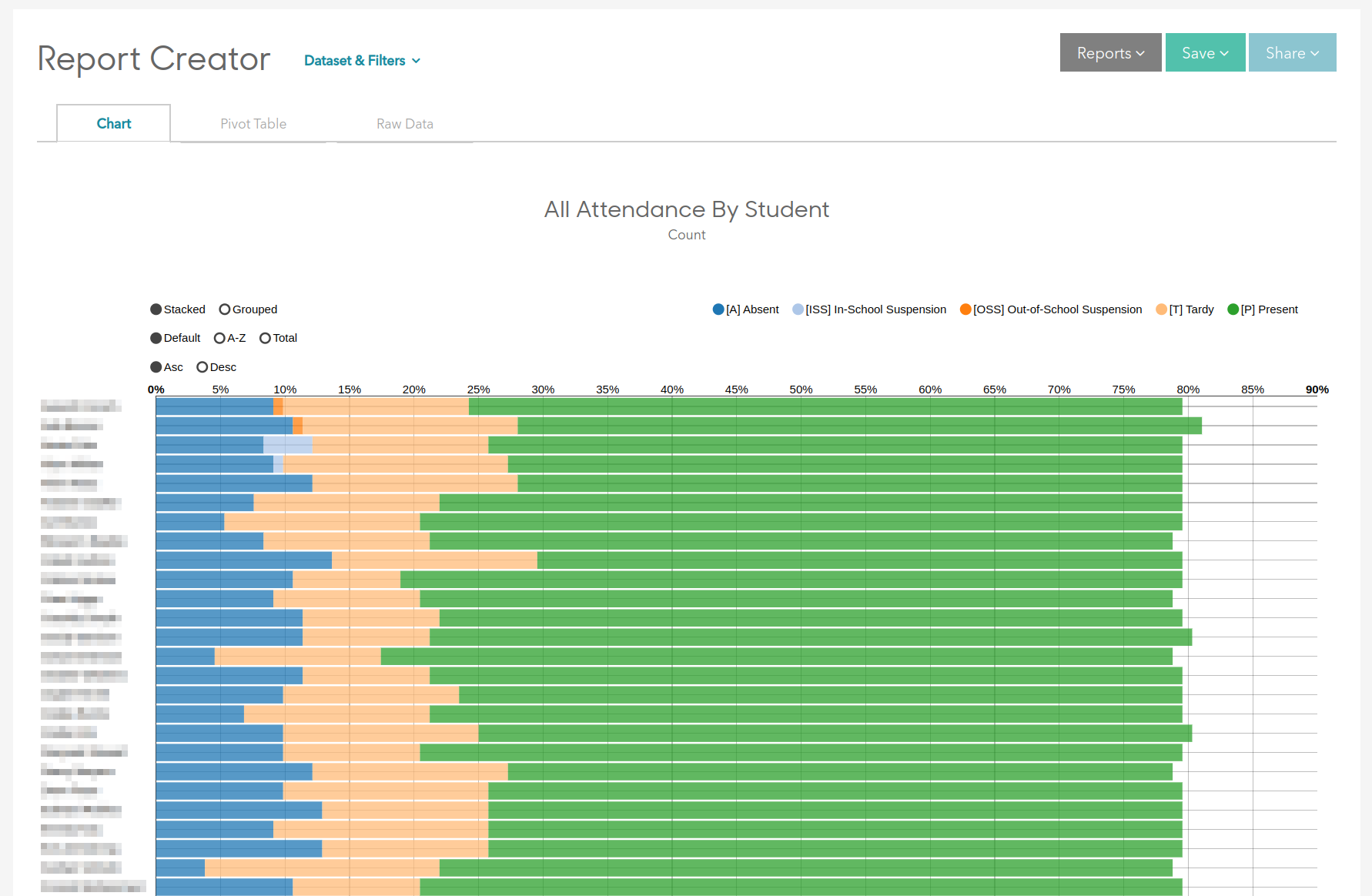Click the first student's green Present bar

pyautogui.click(x=824, y=406)
